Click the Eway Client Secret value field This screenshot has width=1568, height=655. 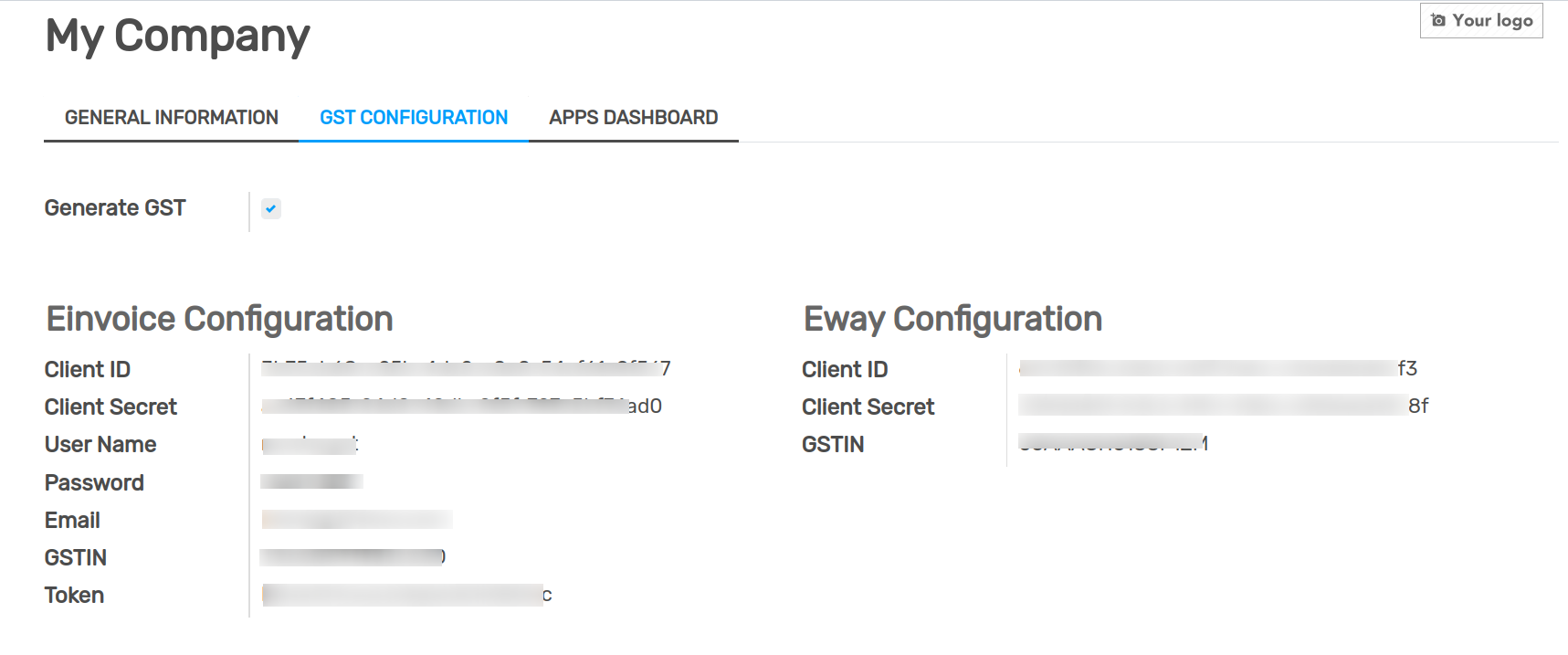point(1223,406)
